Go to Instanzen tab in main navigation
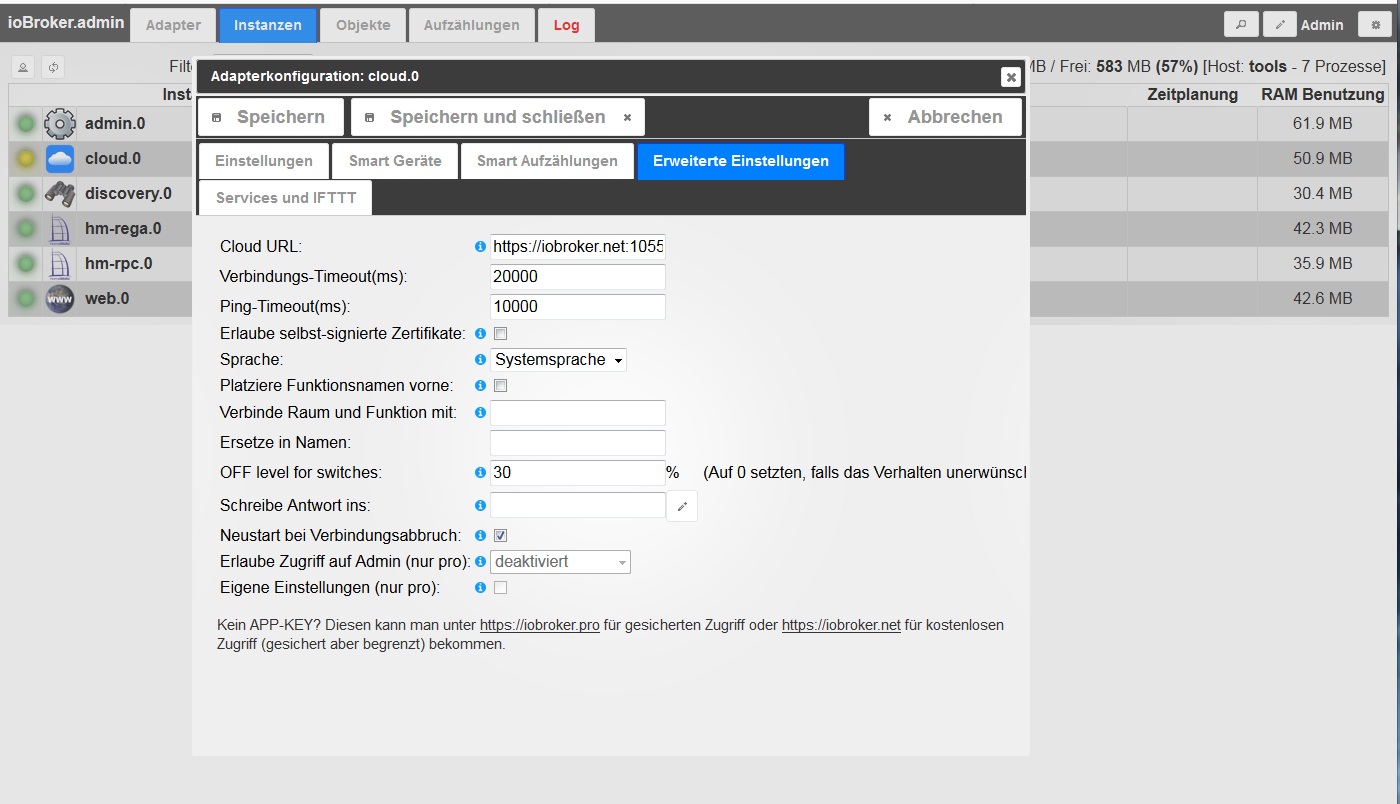This screenshot has width=1400, height=804. pyautogui.click(x=268, y=25)
